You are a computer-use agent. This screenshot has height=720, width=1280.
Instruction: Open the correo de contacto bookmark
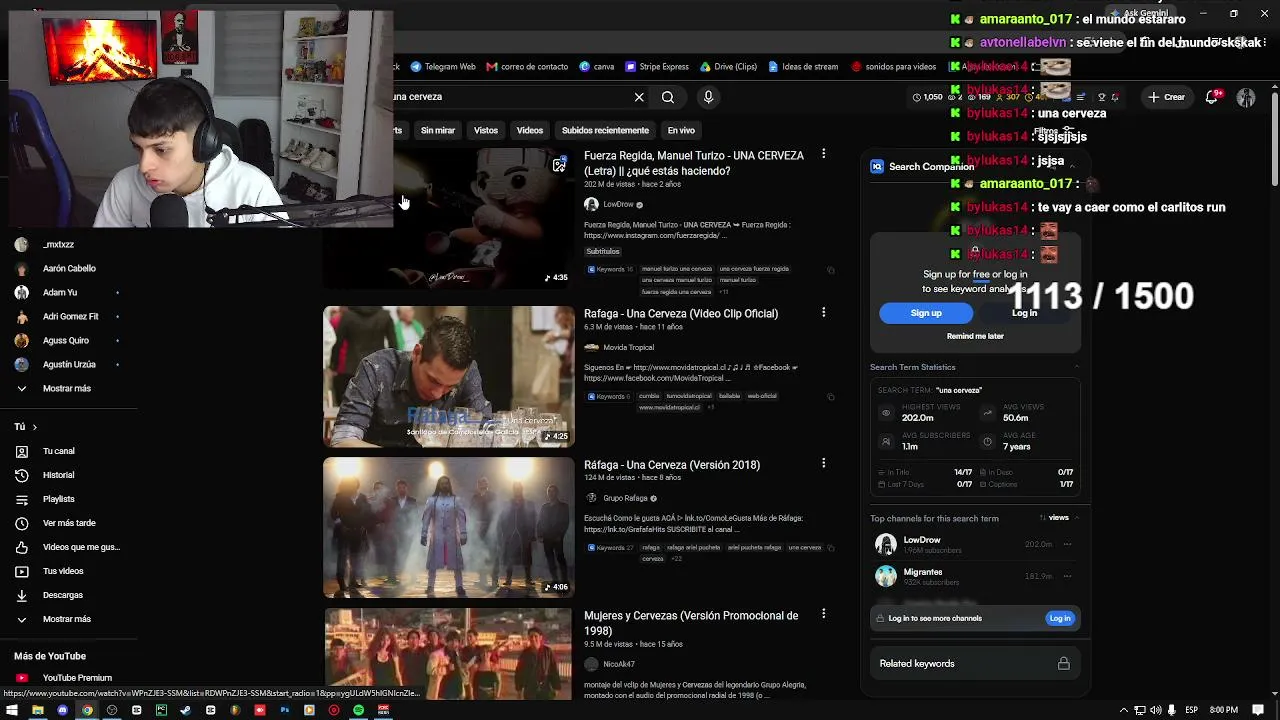527,67
